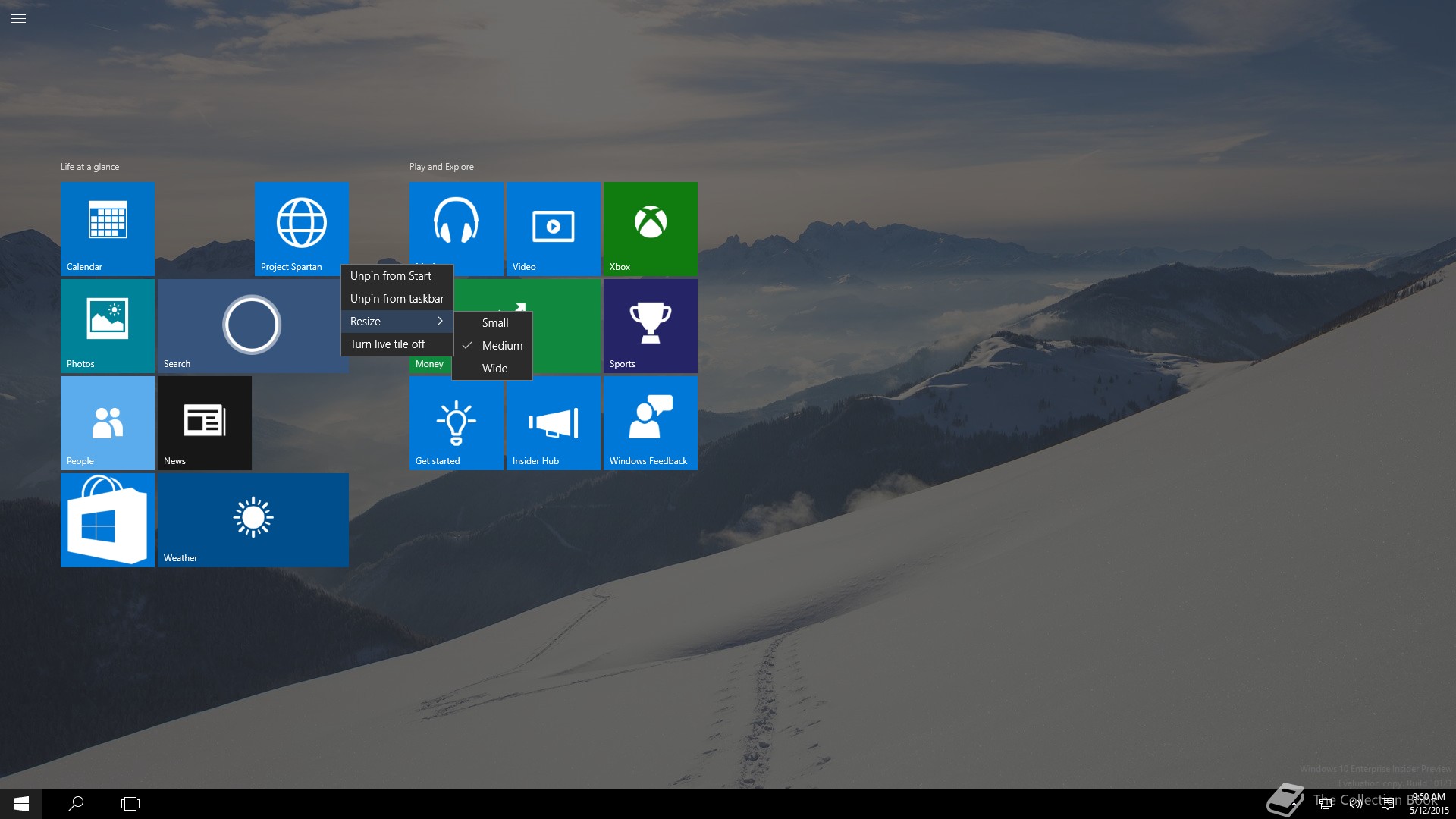
Task: Click the Play and Explore group title
Action: click(441, 167)
